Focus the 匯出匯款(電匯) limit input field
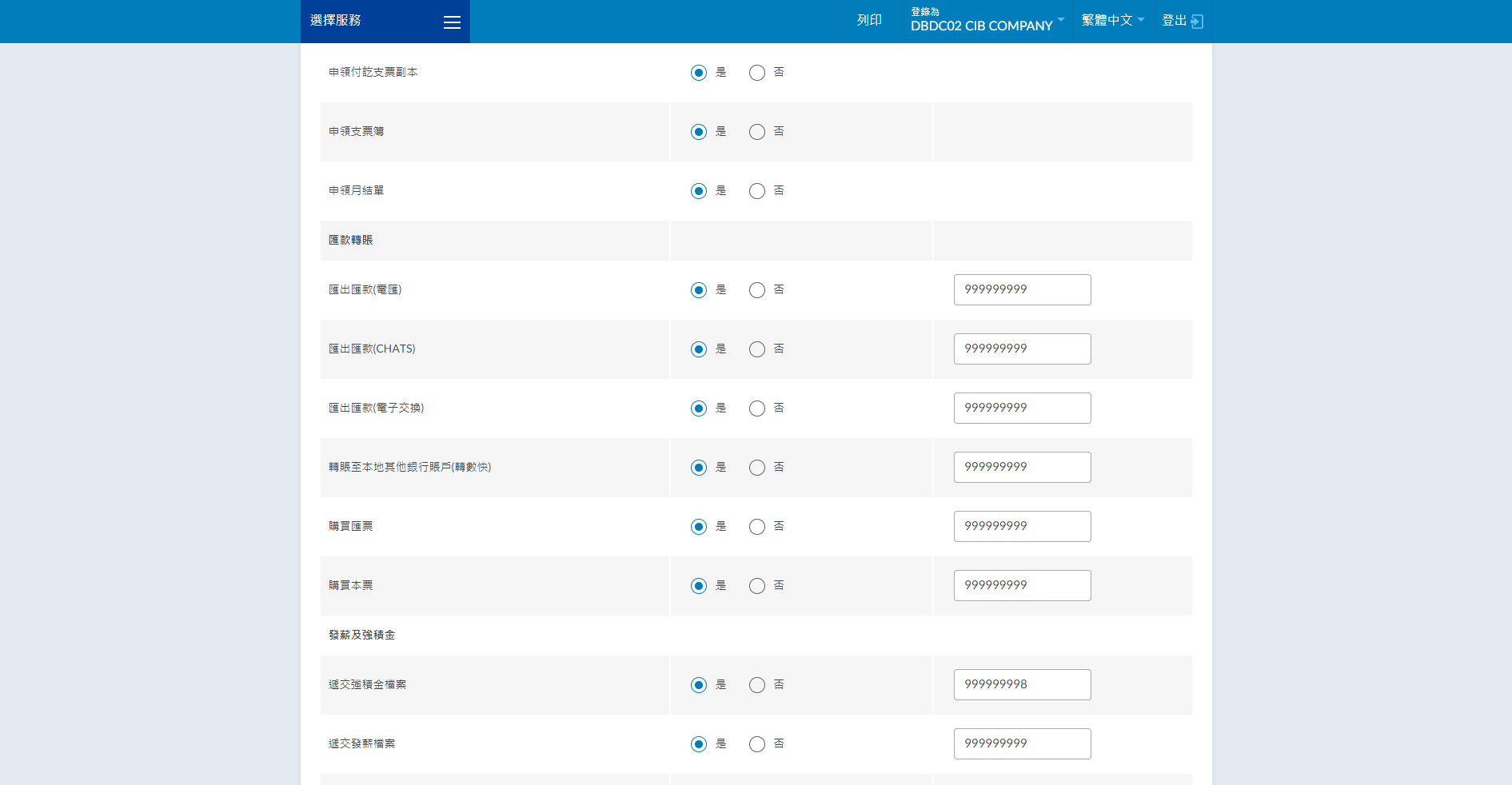The width and height of the screenshot is (1512, 785). coord(1022,290)
